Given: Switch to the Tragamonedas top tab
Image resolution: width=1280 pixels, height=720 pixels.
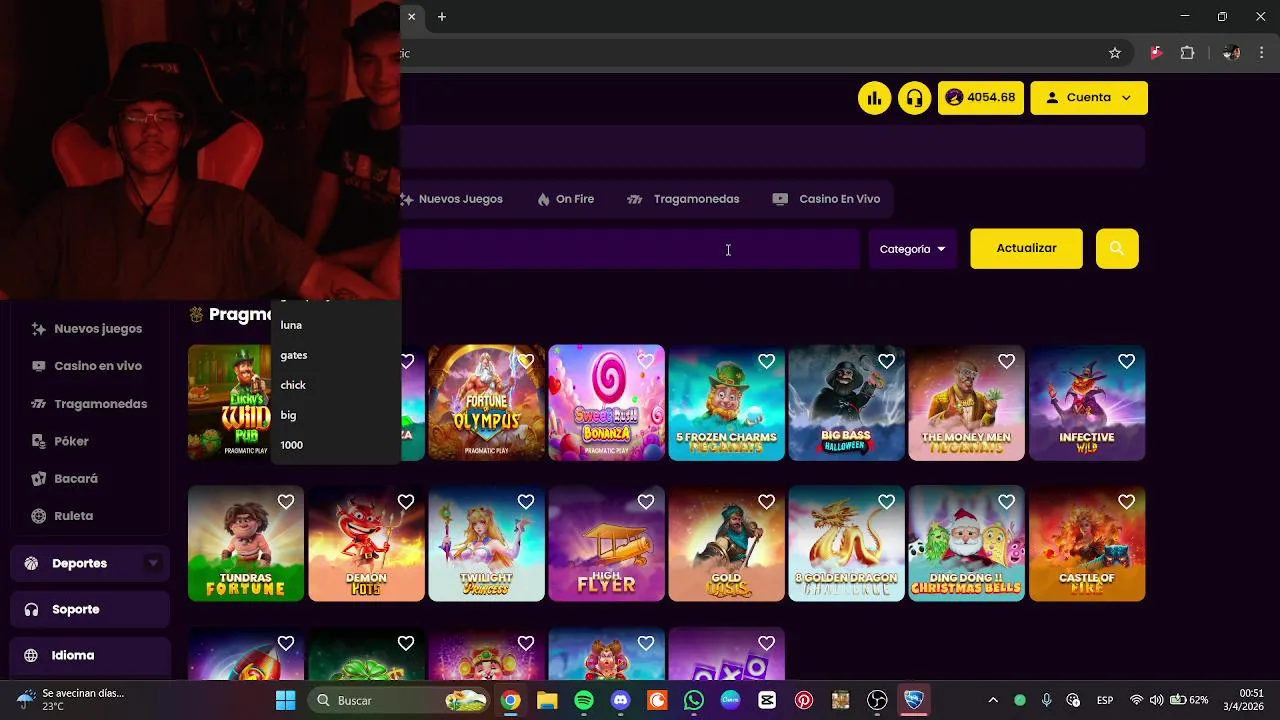Looking at the screenshot, I should coord(683,199).
